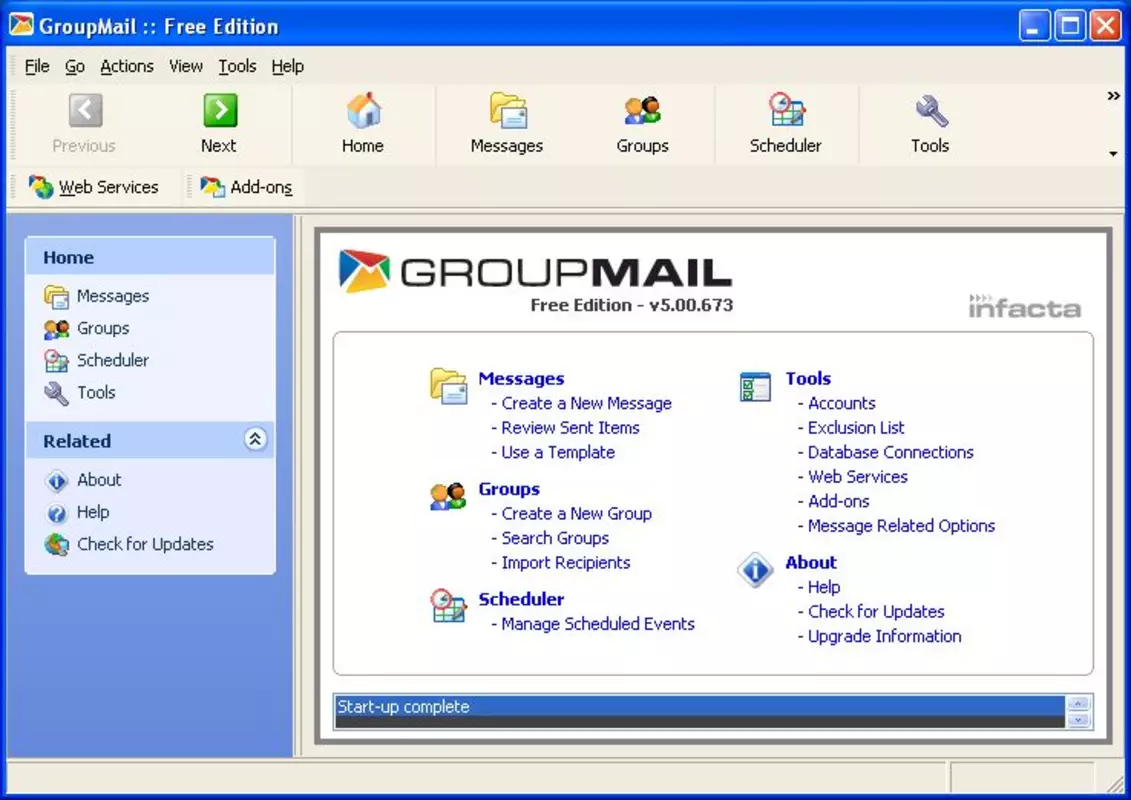The image size is (1131, 800).
Task: Click Message Related Options link
Action: pyautogui.click(x=902, y=526)
